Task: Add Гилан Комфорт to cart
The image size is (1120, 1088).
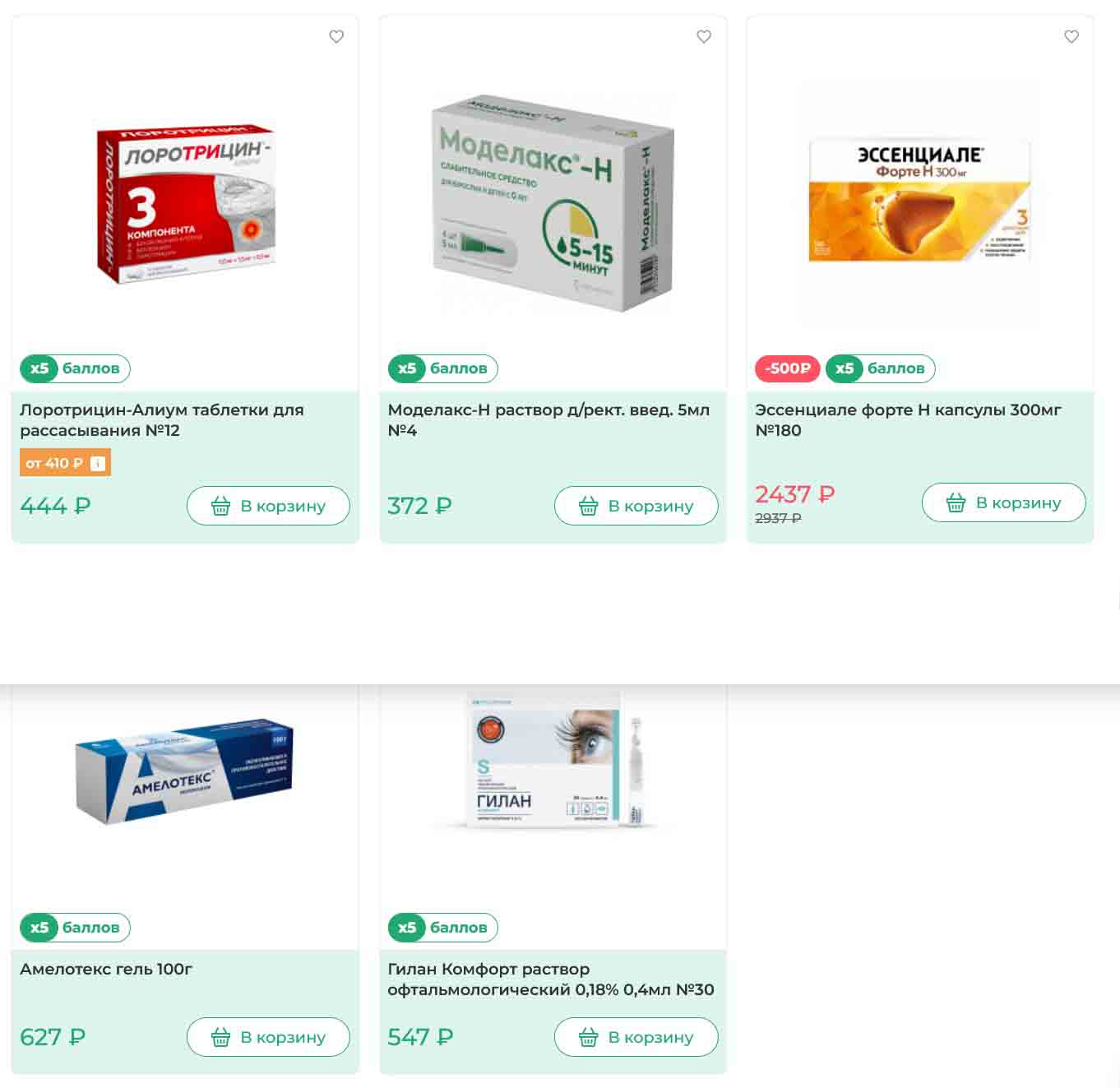Action: point(636,1037)
